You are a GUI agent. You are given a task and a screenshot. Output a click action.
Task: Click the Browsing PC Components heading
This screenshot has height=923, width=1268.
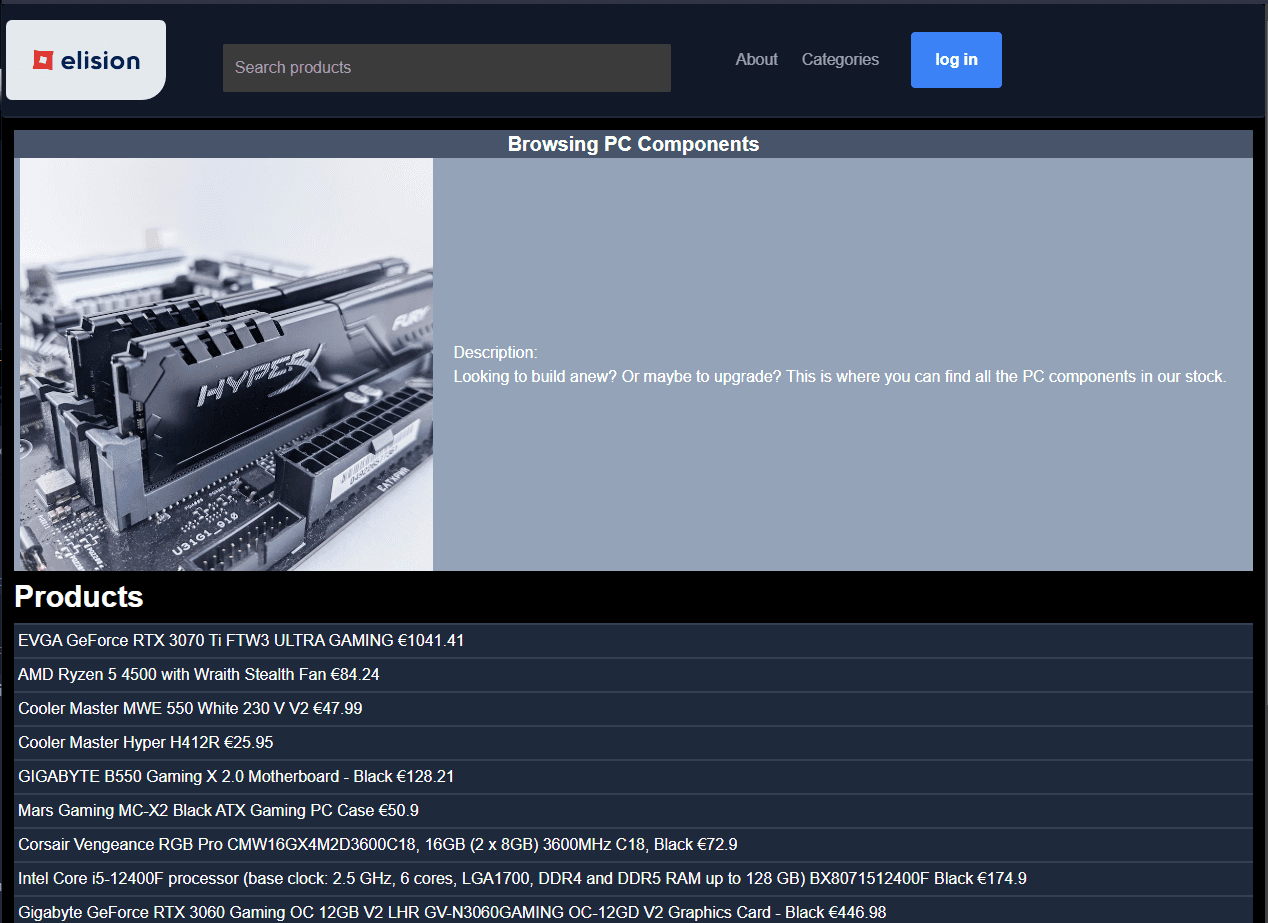click(x=633, y=144)
